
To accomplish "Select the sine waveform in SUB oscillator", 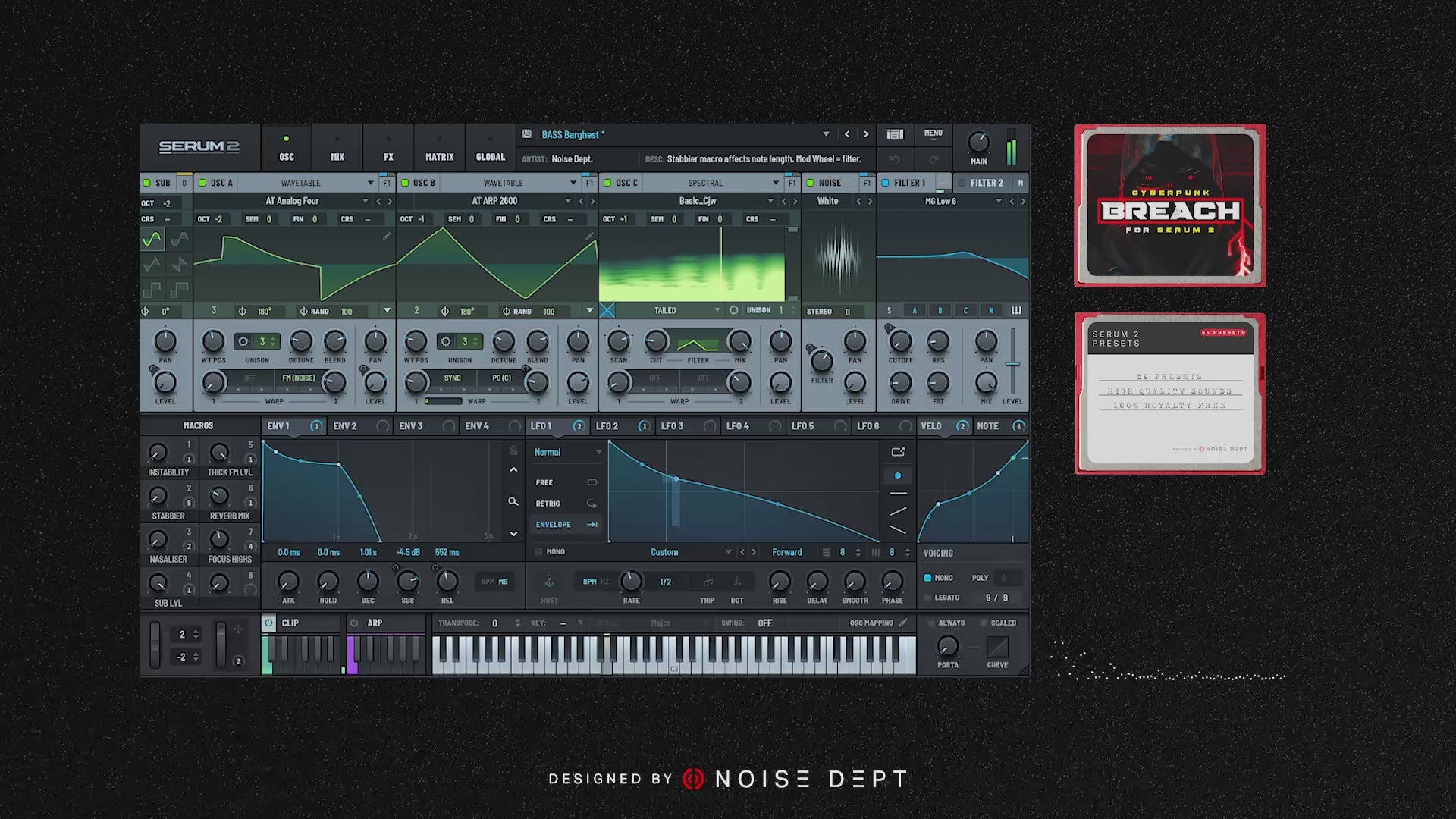I will point(152,240).
